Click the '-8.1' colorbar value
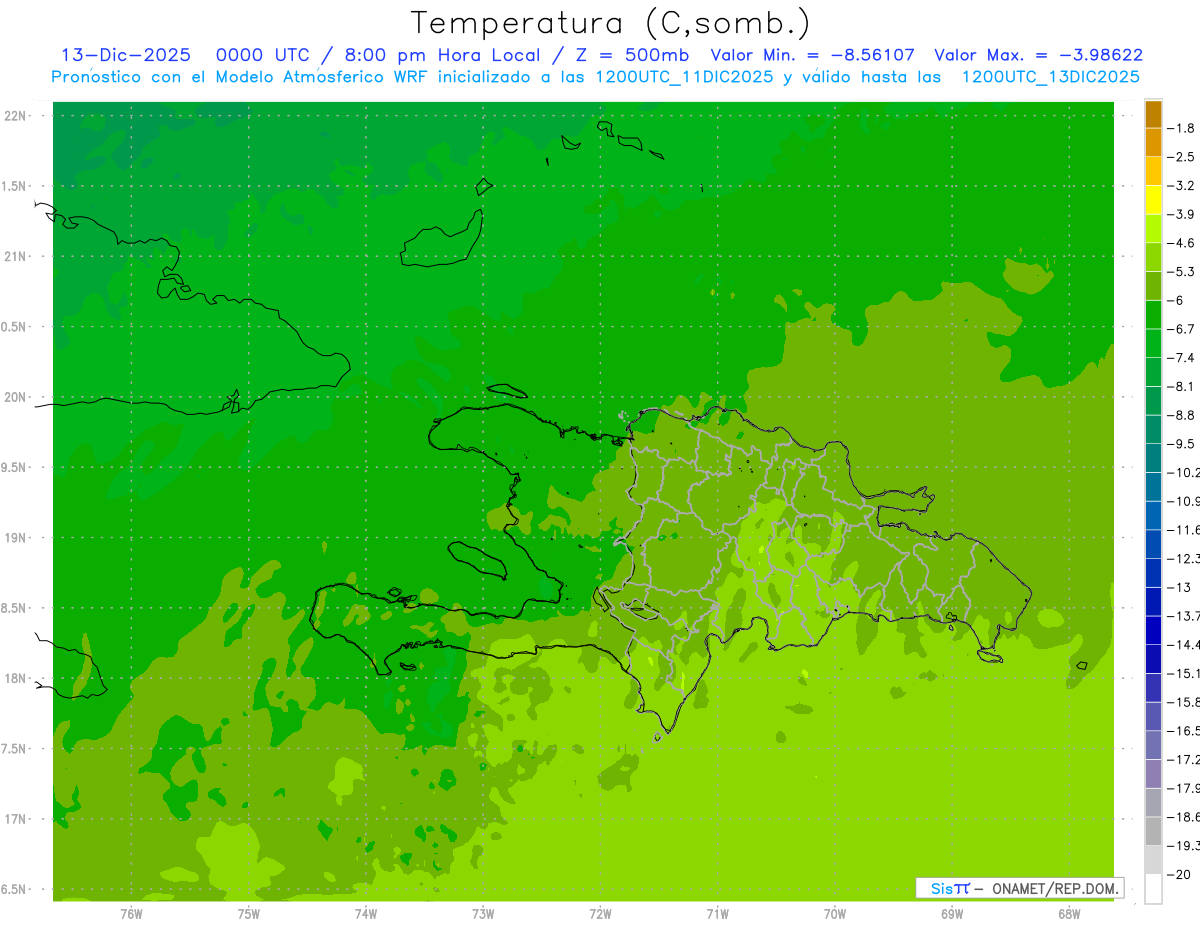Image resolution: width=1200 pixels, height=927 pixels. coord(1182,386)
